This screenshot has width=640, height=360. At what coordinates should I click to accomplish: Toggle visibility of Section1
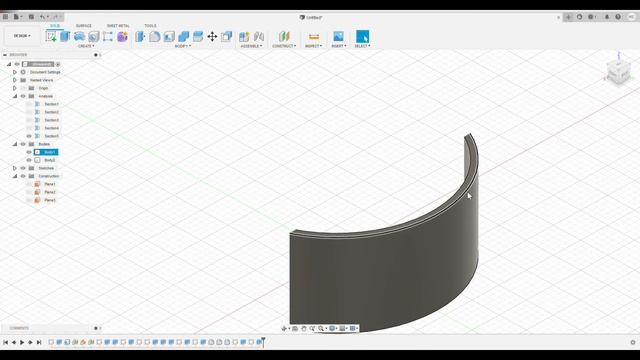(x=29, y=104)
